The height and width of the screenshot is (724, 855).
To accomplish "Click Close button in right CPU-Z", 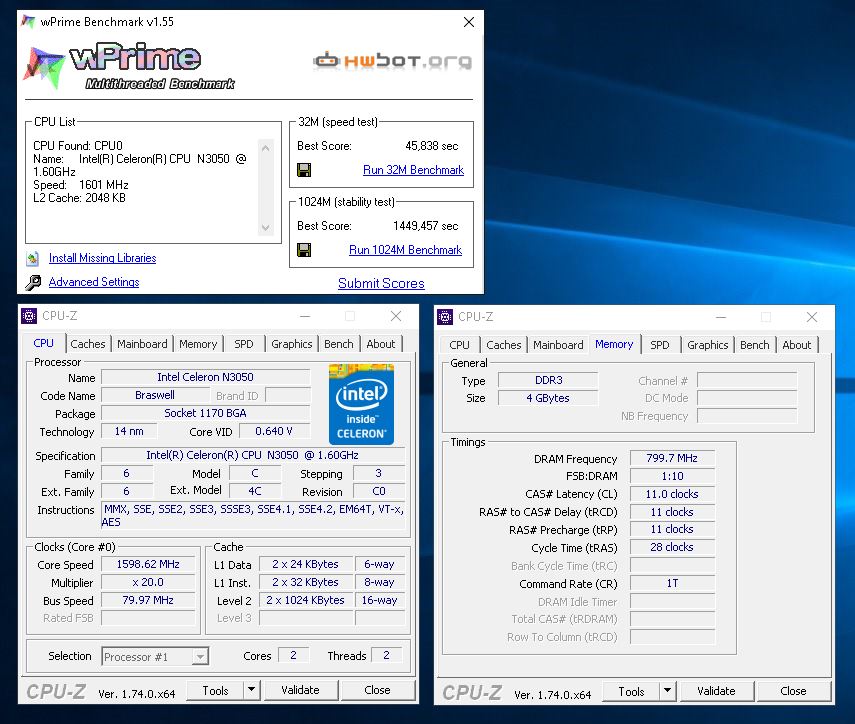I will click(x=793, y=691).
